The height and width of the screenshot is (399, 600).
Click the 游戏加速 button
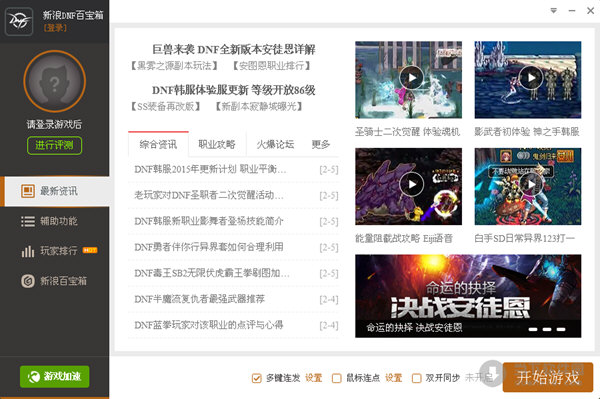click(55, 376)
